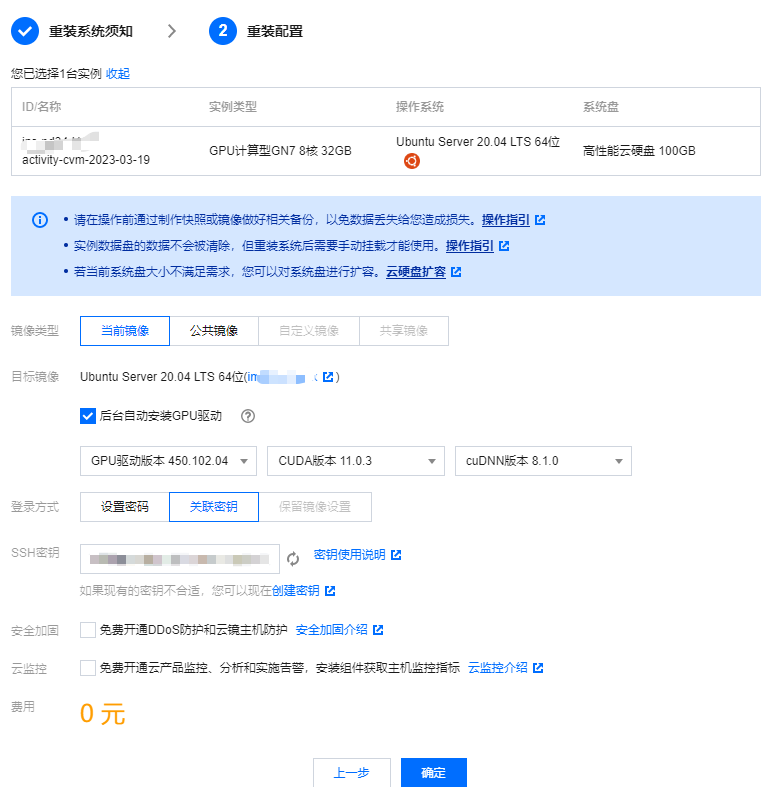Click Ubuntu Server 20.04 LTS 64位 table cell

(478, 142)
